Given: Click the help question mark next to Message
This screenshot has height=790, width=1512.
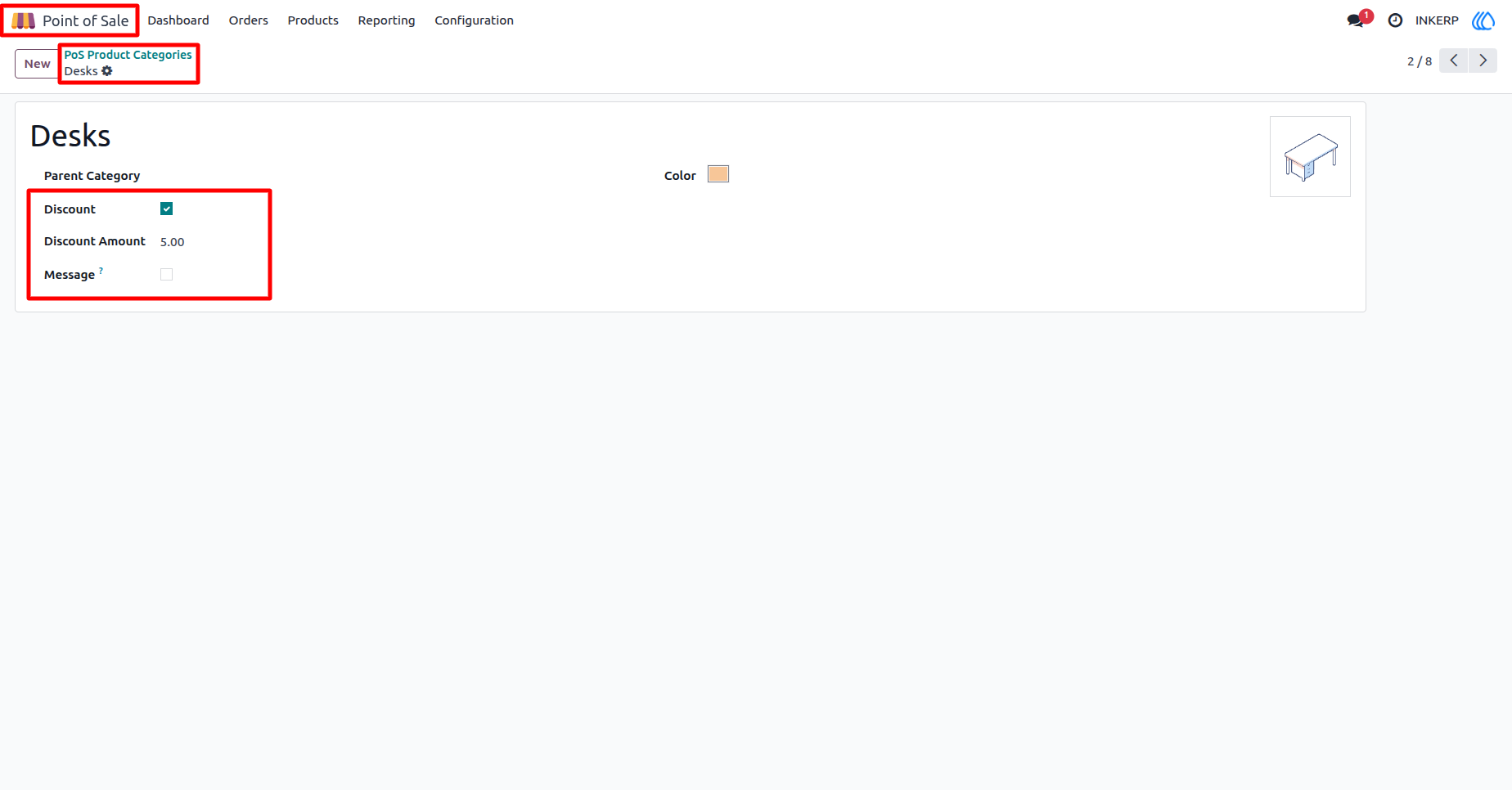Looking at the screenshot, I should [x=101, y=270].
